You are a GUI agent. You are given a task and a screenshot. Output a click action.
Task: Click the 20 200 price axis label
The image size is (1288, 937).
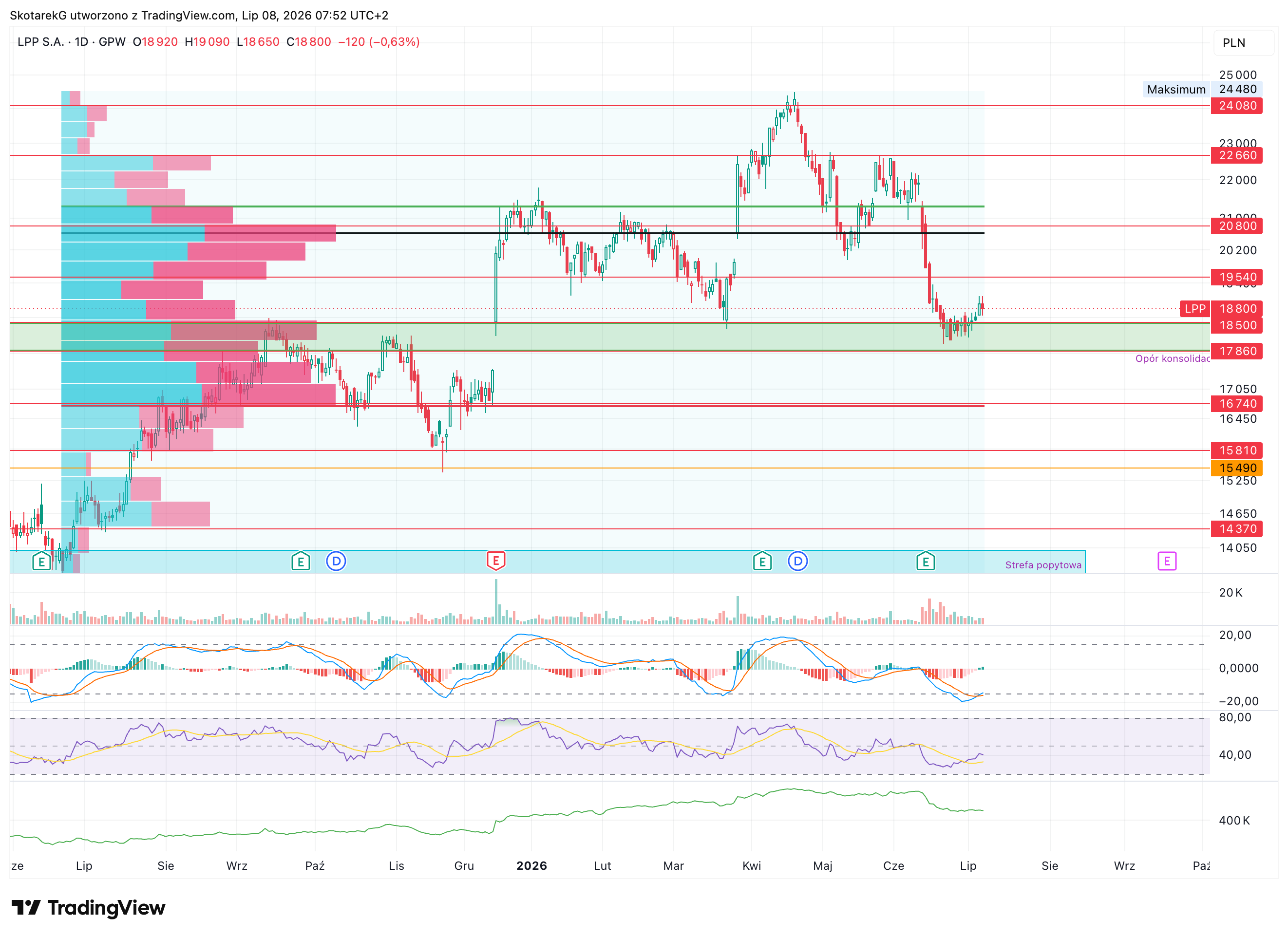click(x=1237, y=250)
